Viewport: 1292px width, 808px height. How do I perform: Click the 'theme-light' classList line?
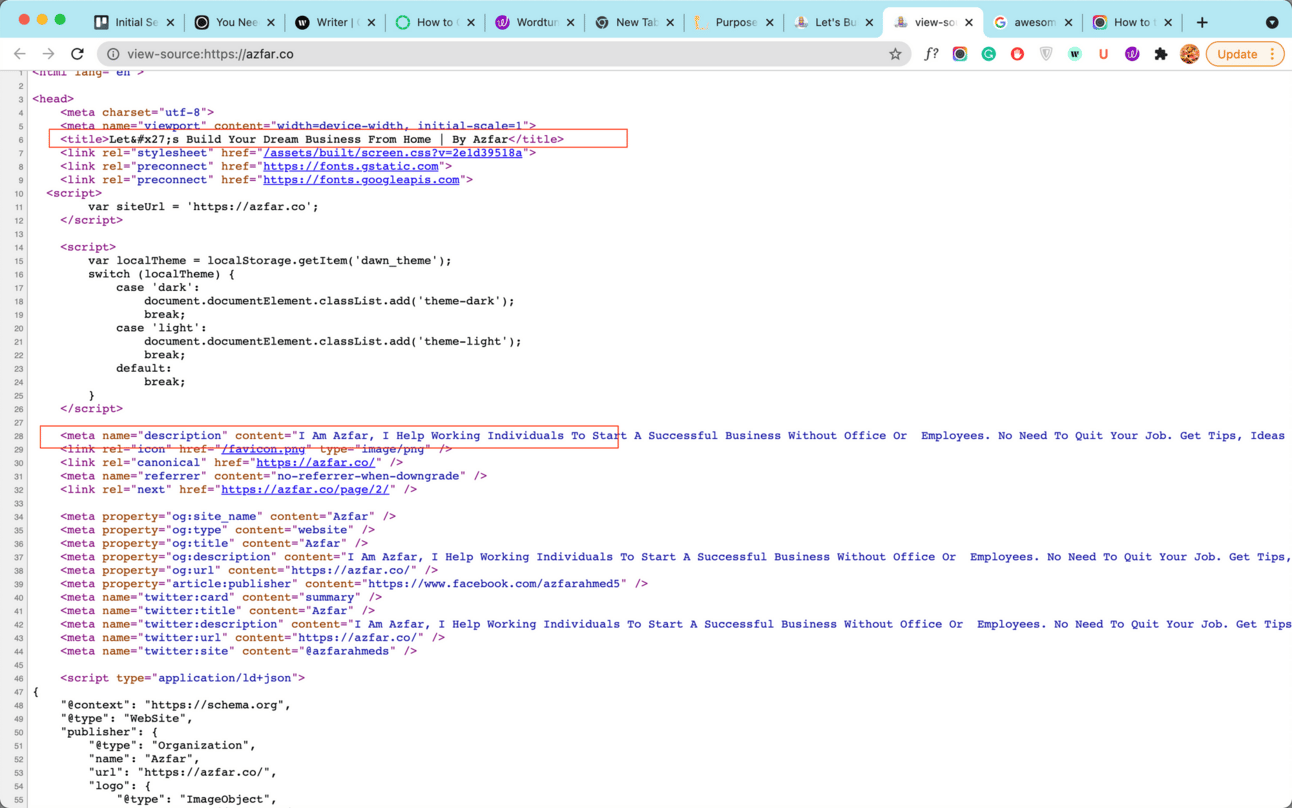[333, 341]
